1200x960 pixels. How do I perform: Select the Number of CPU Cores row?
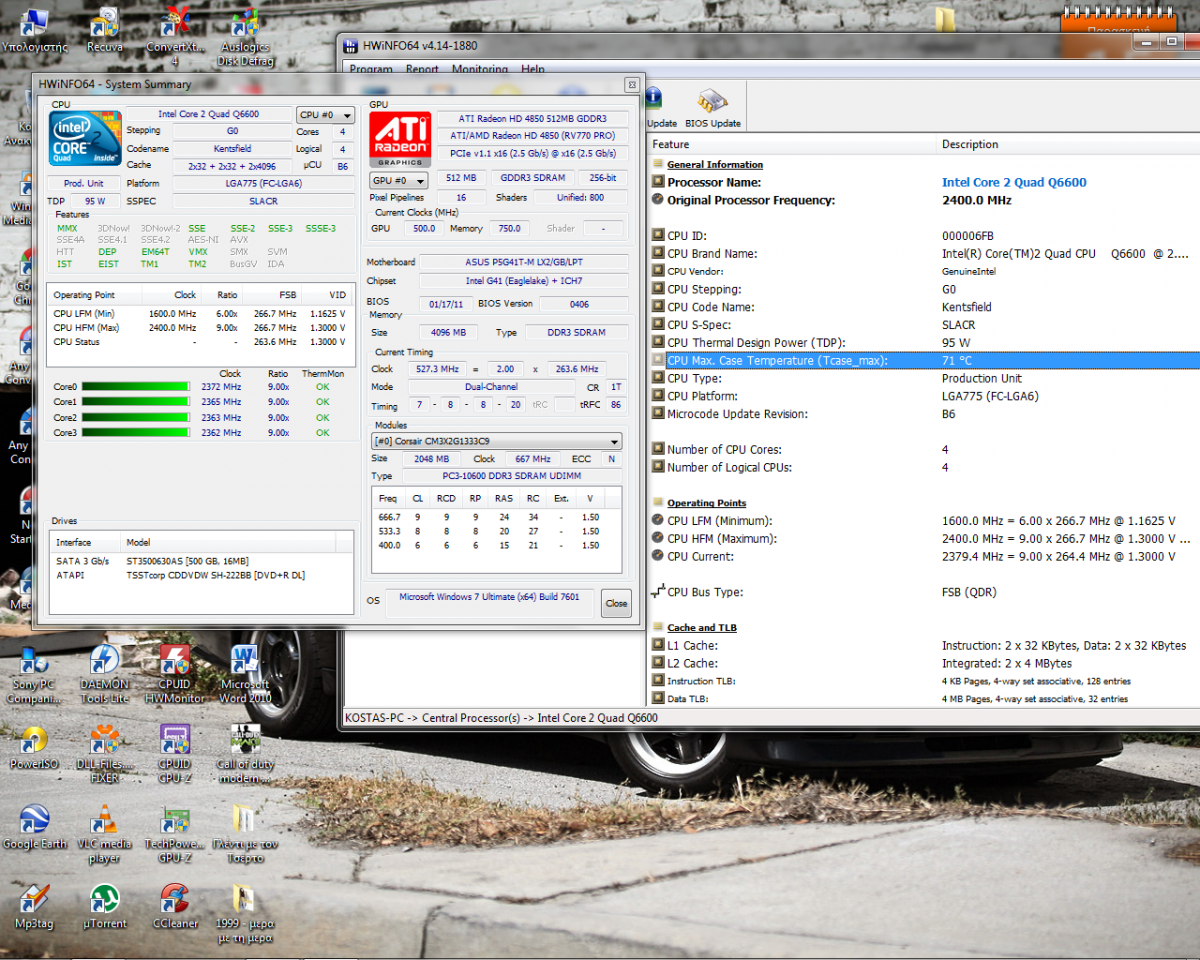924,449
